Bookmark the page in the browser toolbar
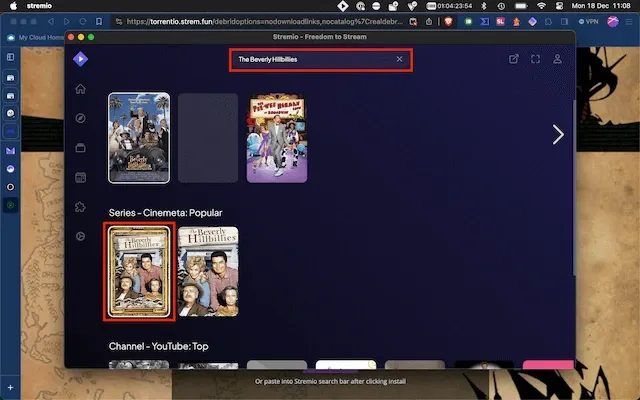The width and height of the screenshot is (640, 400). tap(99, 22)
